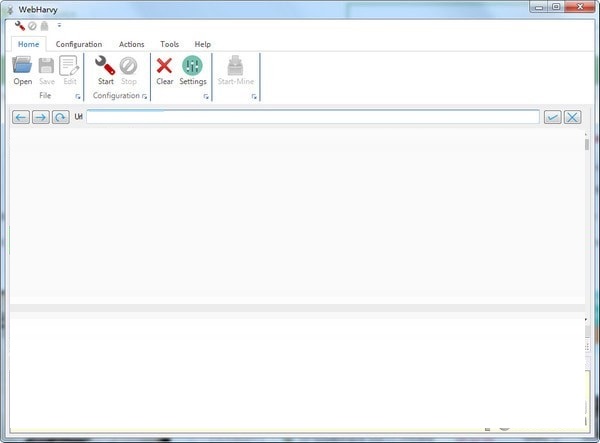Click the Open folder icon
This screenshot has height=443, width=600.
tap(22, 67)
